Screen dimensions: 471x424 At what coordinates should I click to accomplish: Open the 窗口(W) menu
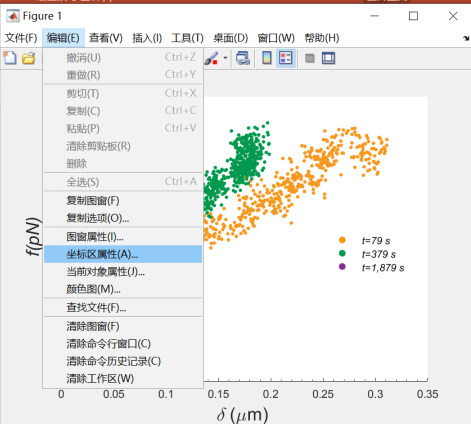coord(276,38)
